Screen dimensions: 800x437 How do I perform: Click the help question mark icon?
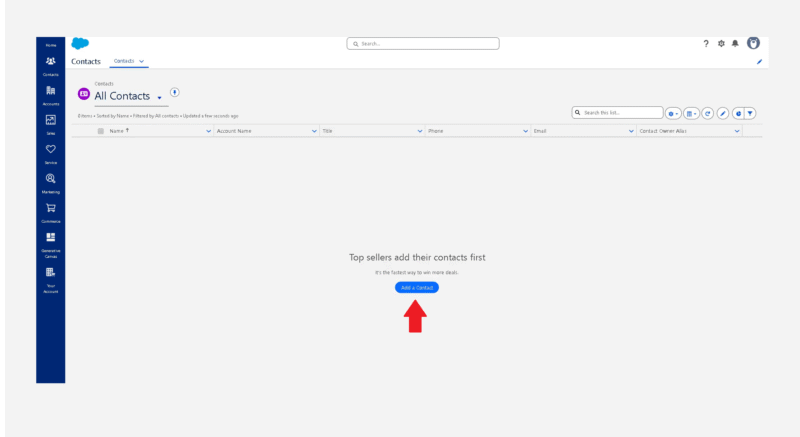706,44
